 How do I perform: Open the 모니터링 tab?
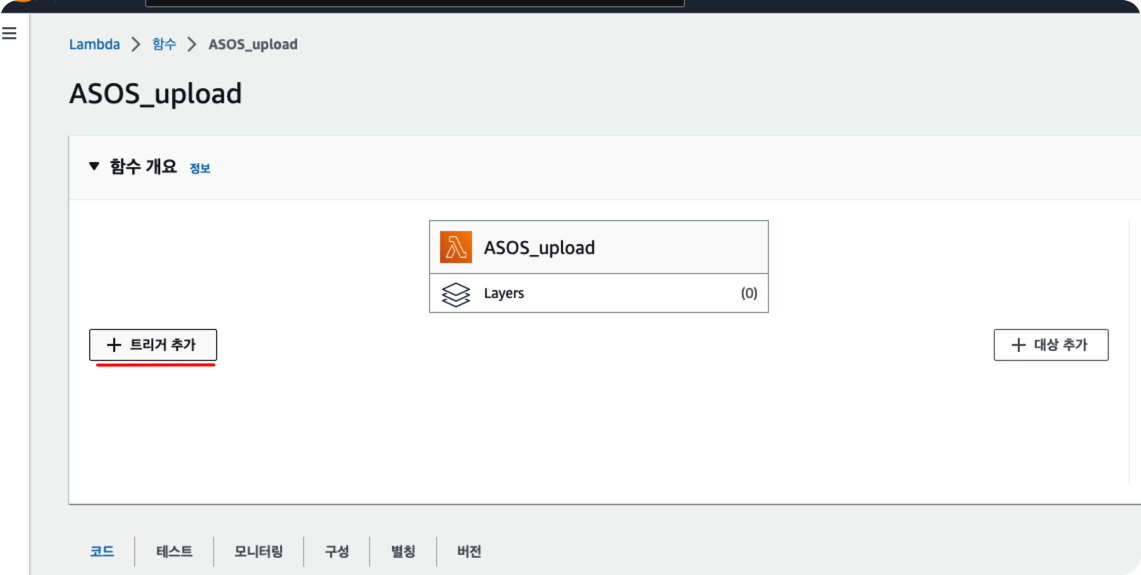258,552
